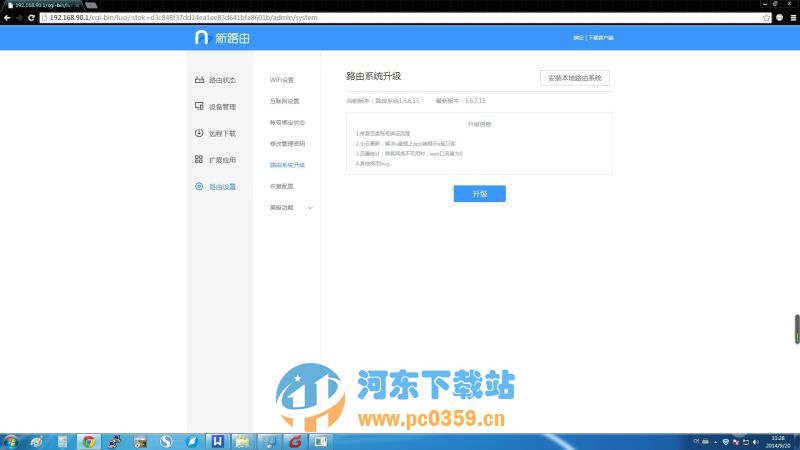This screenshot has height=450, width=800.
Task: Click the router status icon (路由状态)
Action: tap(199, 80)
